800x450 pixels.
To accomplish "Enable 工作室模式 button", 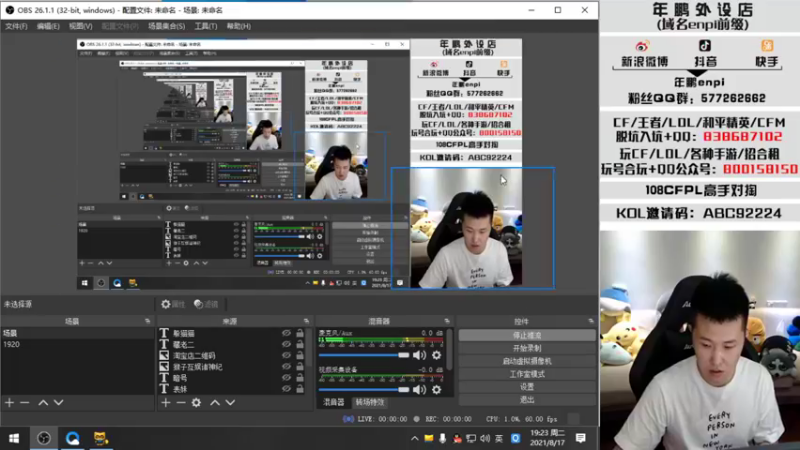I will (x=527, y=374).
